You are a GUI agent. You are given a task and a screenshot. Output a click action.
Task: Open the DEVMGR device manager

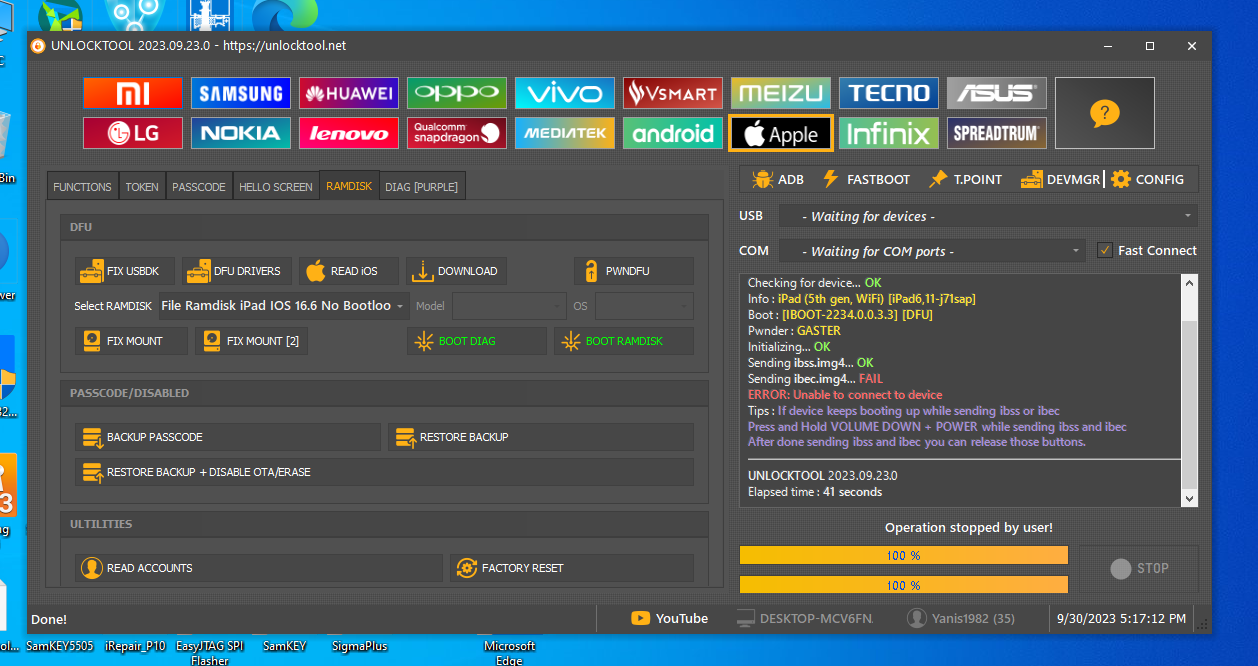click(x=1060, y=179)
